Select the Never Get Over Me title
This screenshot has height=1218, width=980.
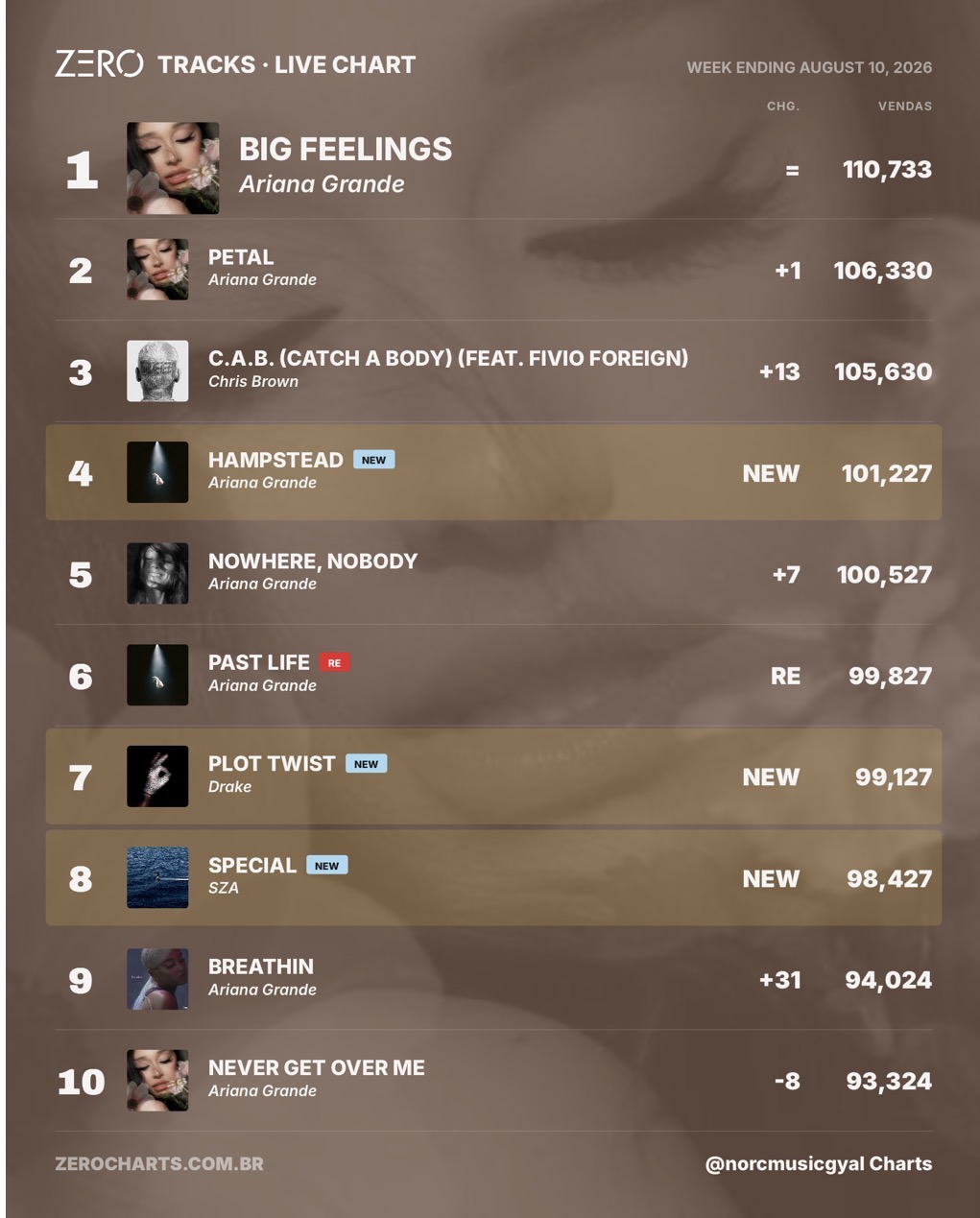[x=317, y=1067]
